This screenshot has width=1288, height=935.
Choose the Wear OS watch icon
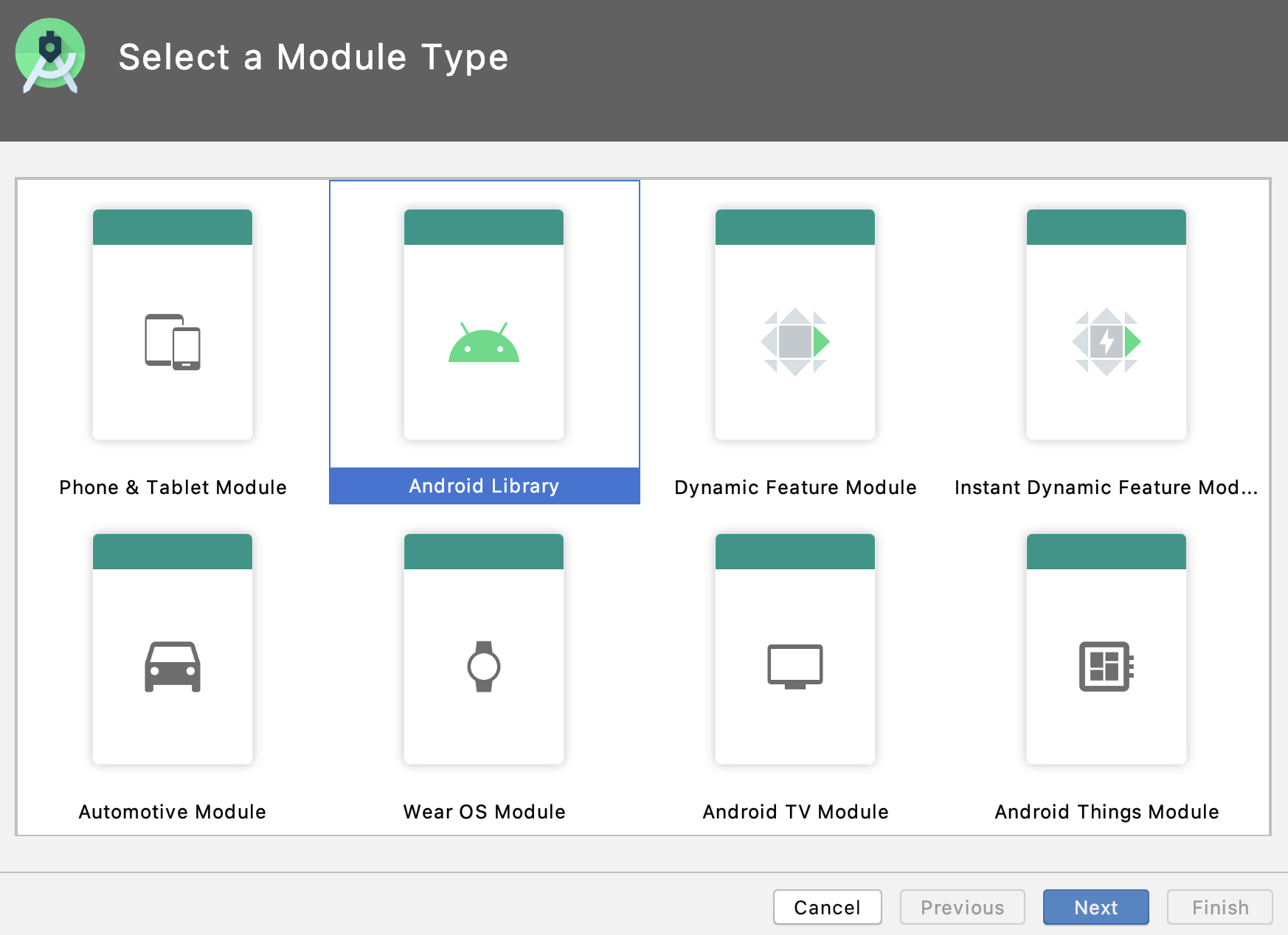coord(484,667)
